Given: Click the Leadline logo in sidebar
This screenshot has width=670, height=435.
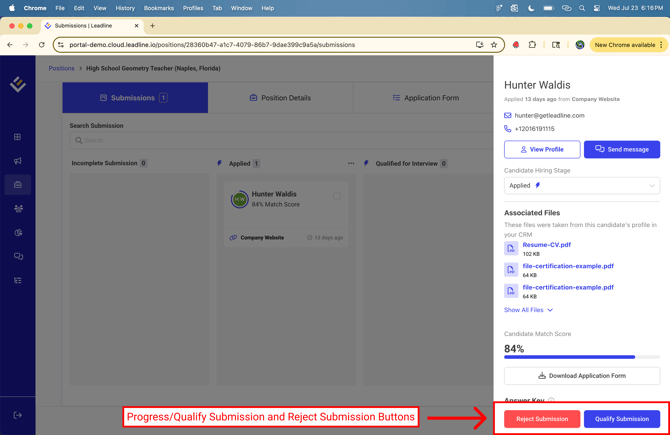Looking at the screenshot, I should click(18, 85).
